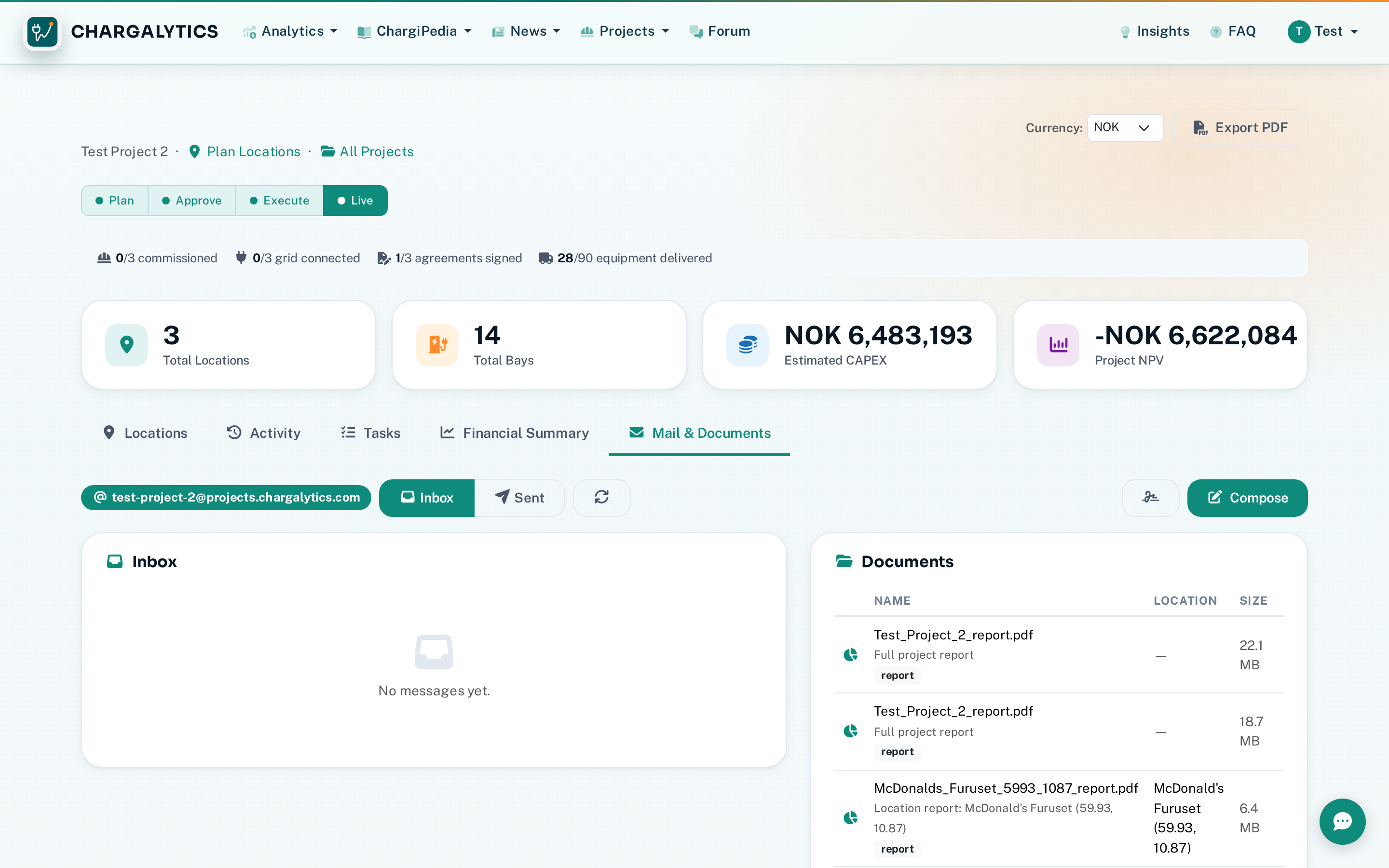Open the Locations tab
Screen dimensions: 1389x868
coord(145,433)
